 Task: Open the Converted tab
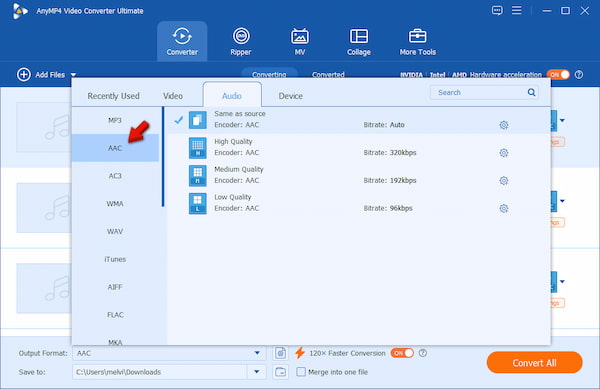click(x=328, y=75)
